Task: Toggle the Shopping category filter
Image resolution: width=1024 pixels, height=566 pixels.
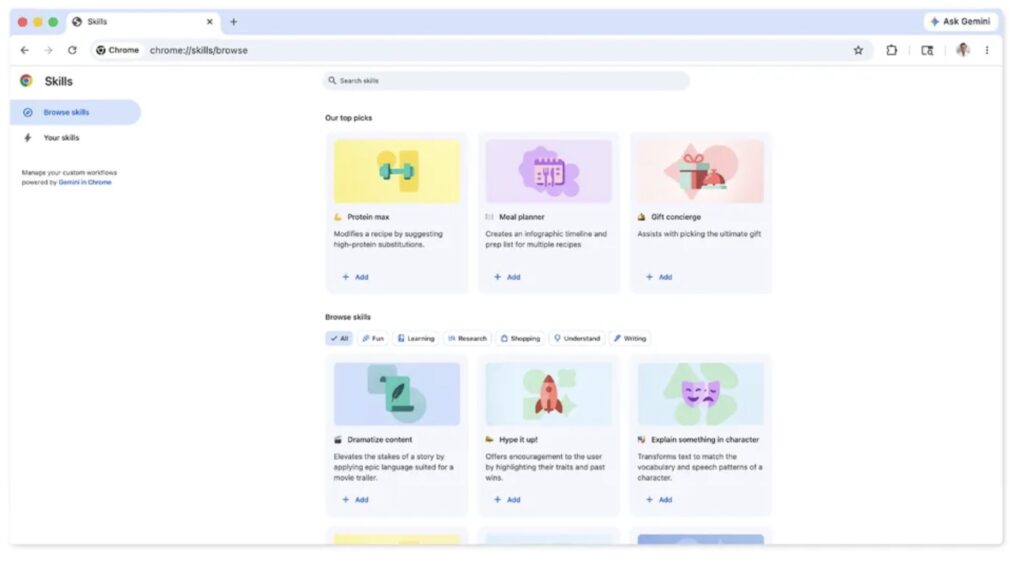Action: [x=520, y=338]
